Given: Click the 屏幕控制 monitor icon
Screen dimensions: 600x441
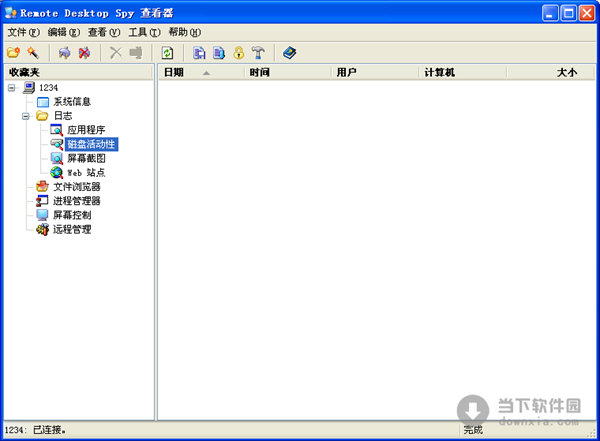Looking at the screenshot, I should 42,215.
